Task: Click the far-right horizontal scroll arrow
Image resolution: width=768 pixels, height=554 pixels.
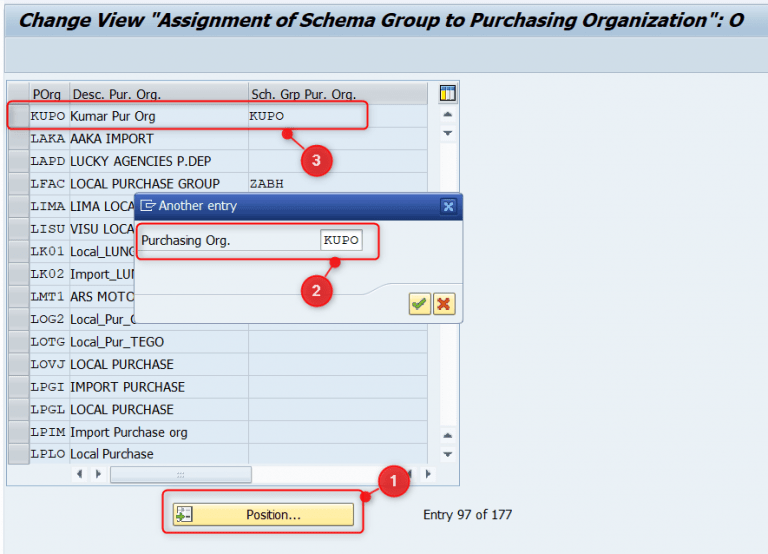Action: click(x=428, y=474)
